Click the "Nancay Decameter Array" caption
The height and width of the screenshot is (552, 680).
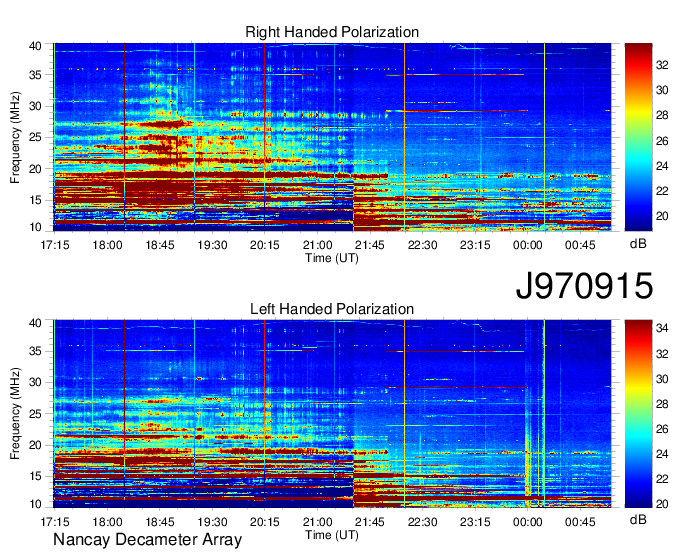[147, 539]
